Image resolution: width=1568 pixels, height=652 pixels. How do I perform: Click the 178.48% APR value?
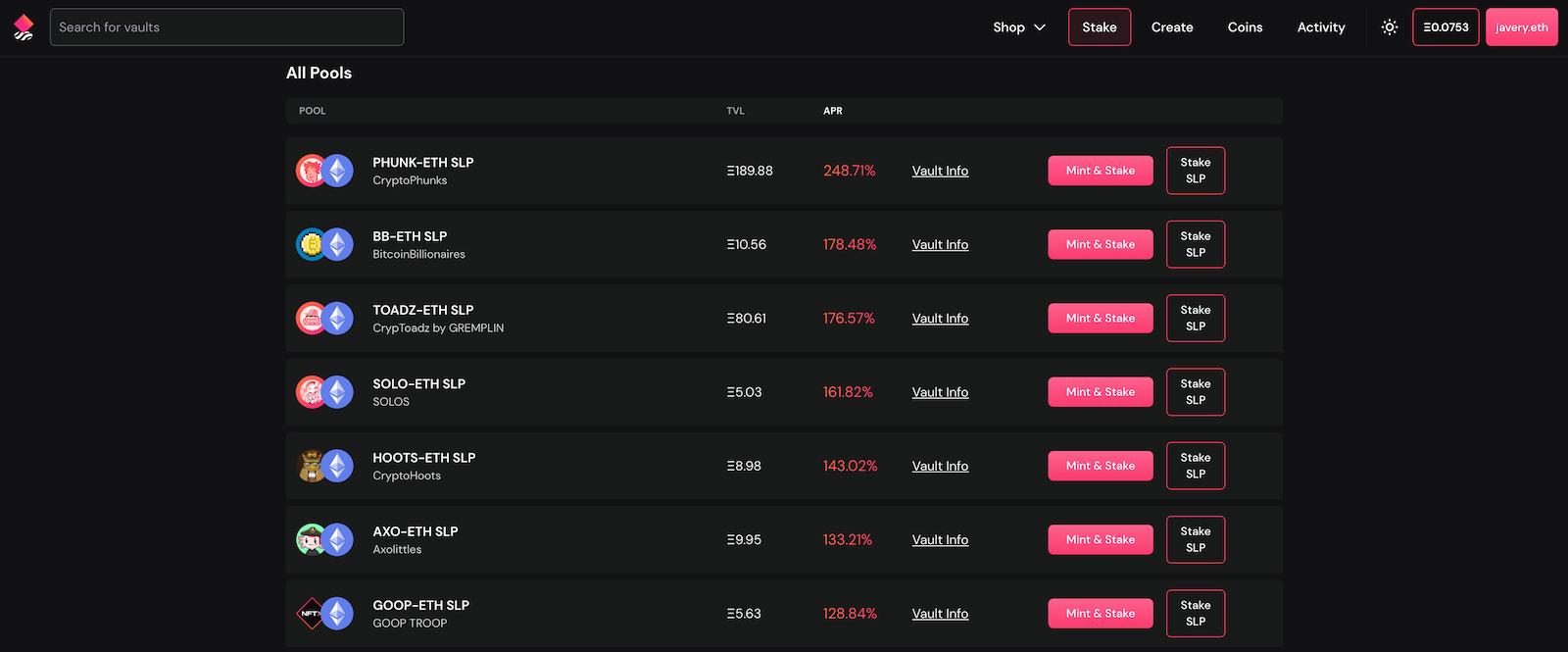pos(850,244)
